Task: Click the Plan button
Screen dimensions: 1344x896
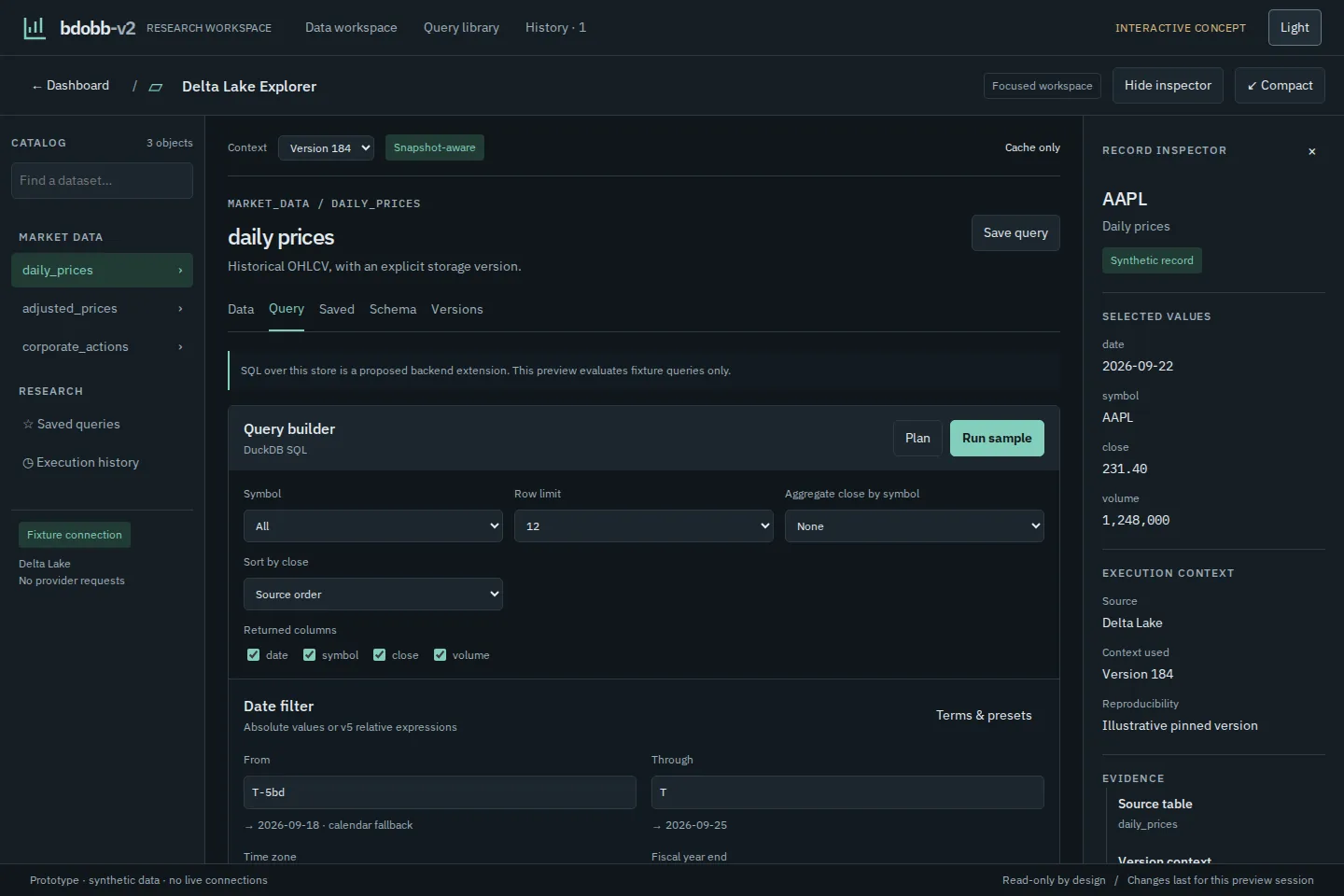Action: (917, 438)
